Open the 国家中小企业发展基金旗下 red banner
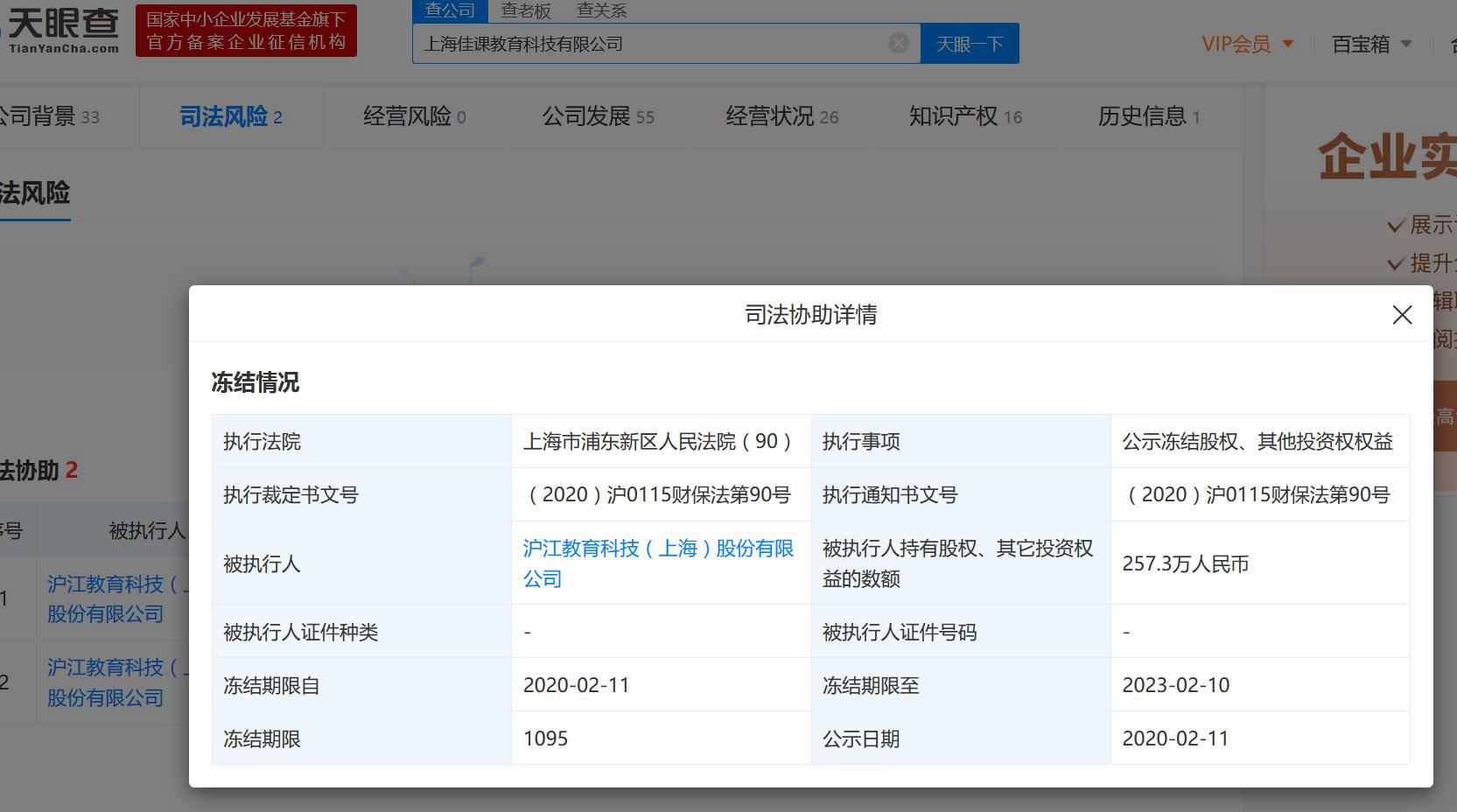 pos(246,31)
